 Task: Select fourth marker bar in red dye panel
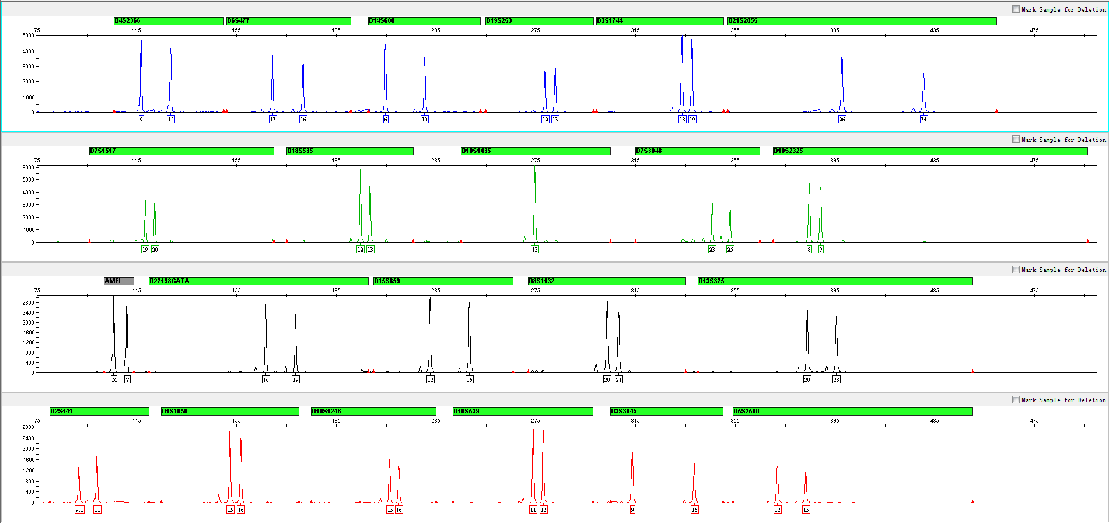522,411
